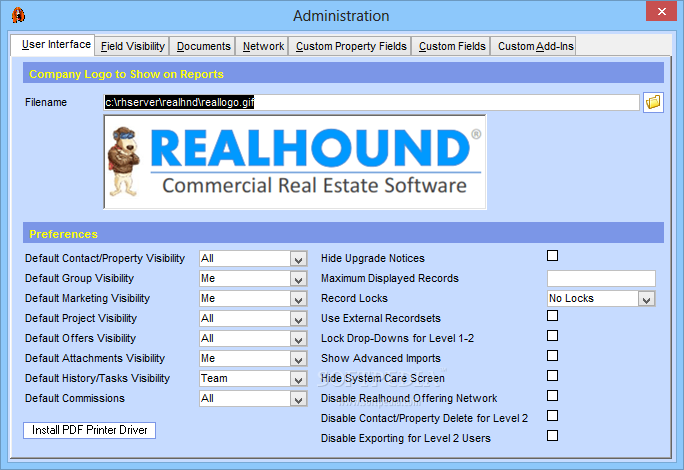Switch to the Network tab
684x470 pixels.
(263, 46)
